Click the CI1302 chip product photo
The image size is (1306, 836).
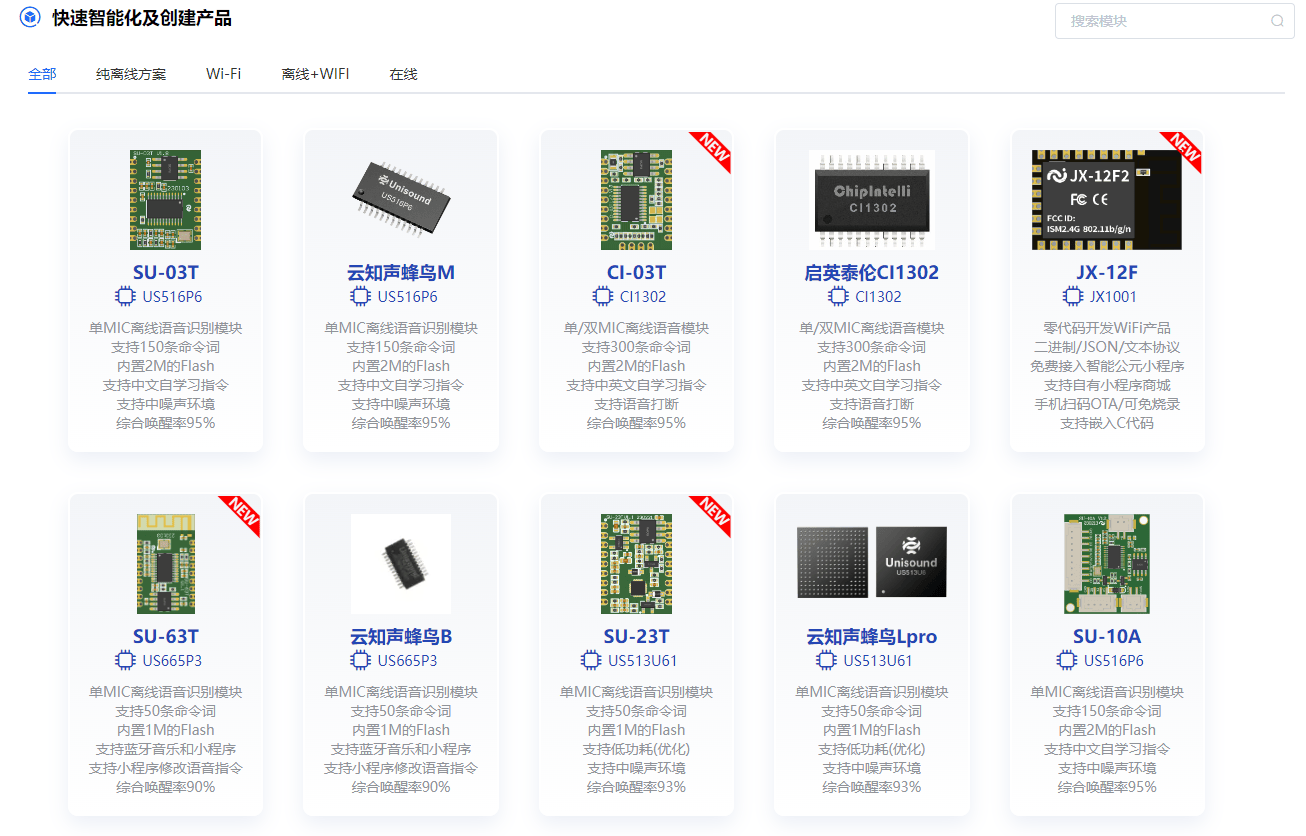click(871, 197)
